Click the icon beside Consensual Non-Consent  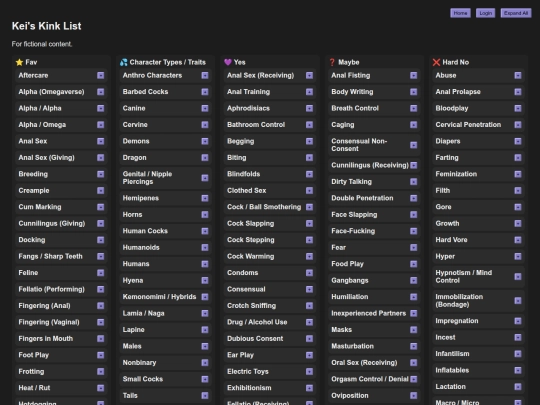(x=414, y=145)
